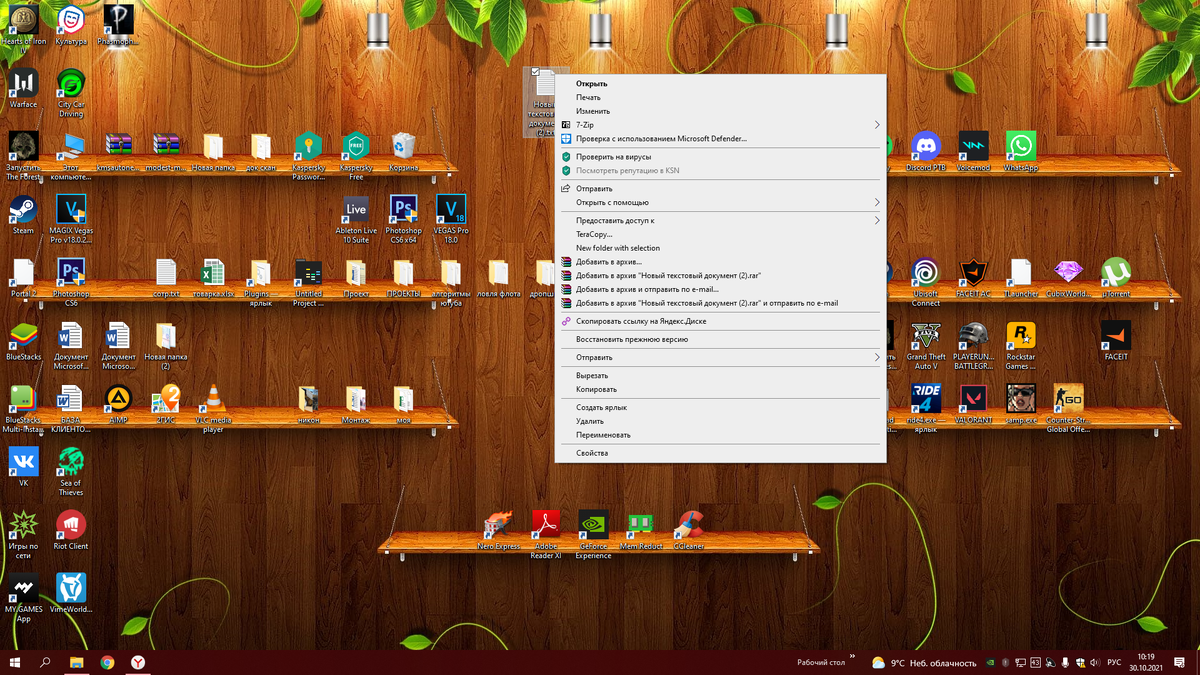Click the weather widget showing 9°C
This screenshot has height=675, width=1200.
923,662
